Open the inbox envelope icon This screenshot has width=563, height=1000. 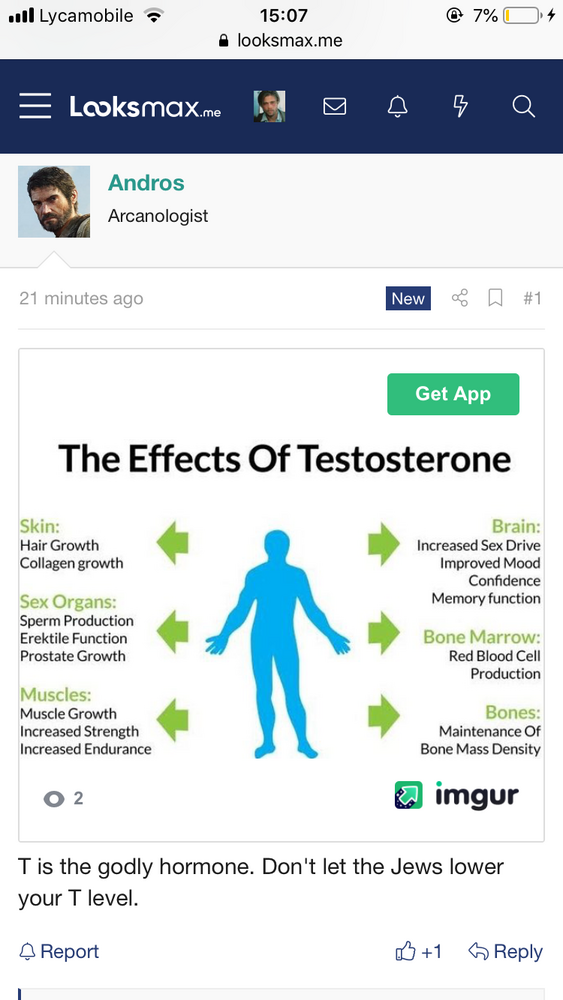tap(335, 106)
